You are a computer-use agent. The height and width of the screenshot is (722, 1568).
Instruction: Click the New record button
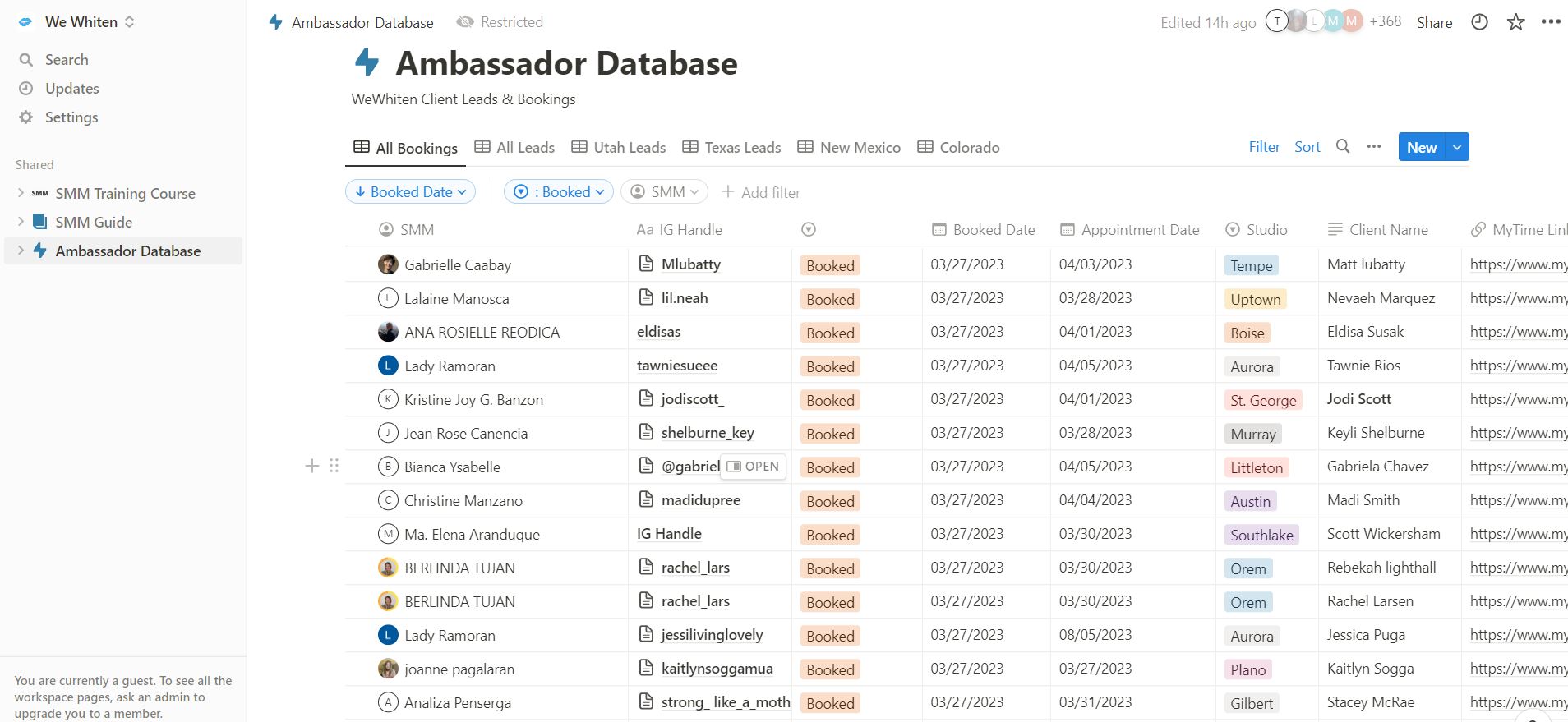click(x=1422, y=147)
